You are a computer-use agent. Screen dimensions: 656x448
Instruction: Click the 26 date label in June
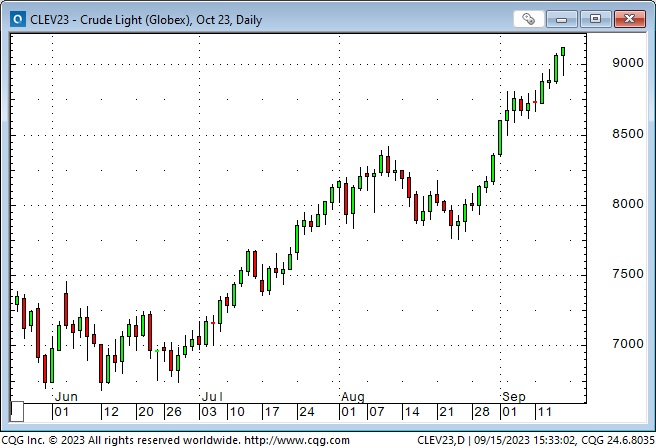(x=174, y=412)
